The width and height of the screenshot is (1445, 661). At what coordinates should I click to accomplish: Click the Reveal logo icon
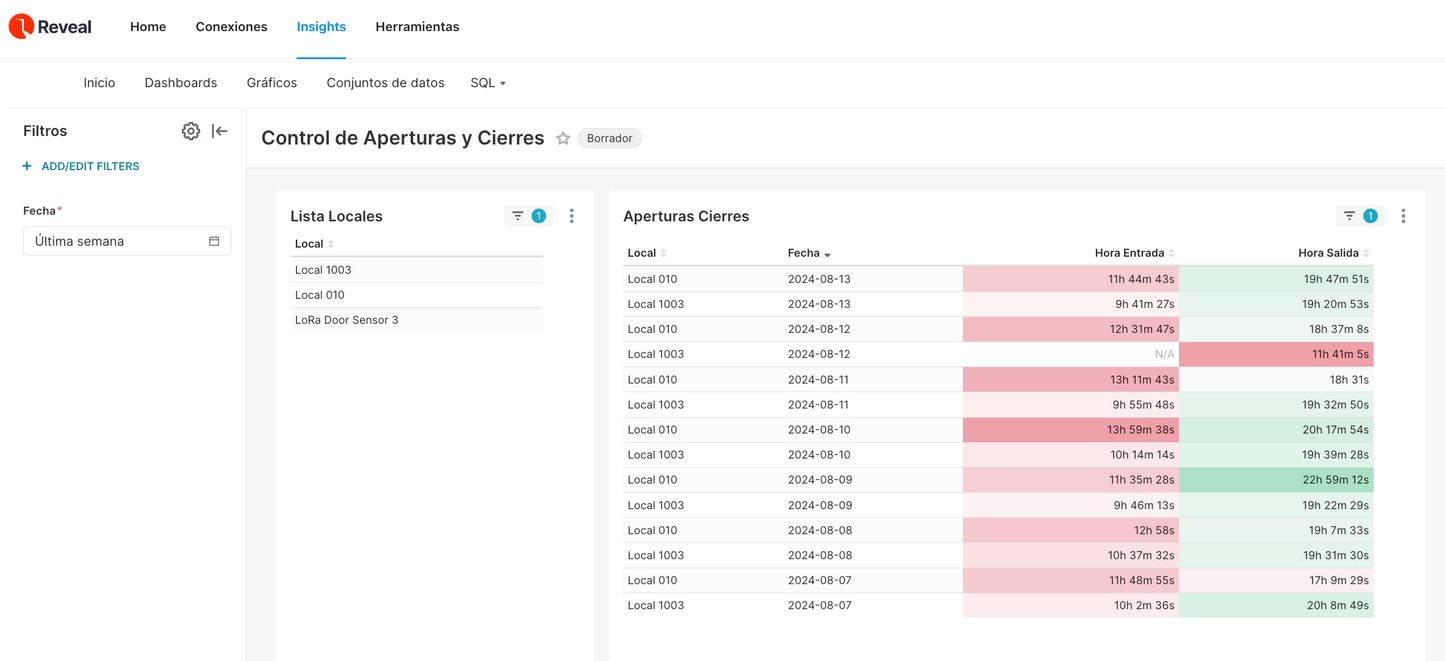(21, 27)
